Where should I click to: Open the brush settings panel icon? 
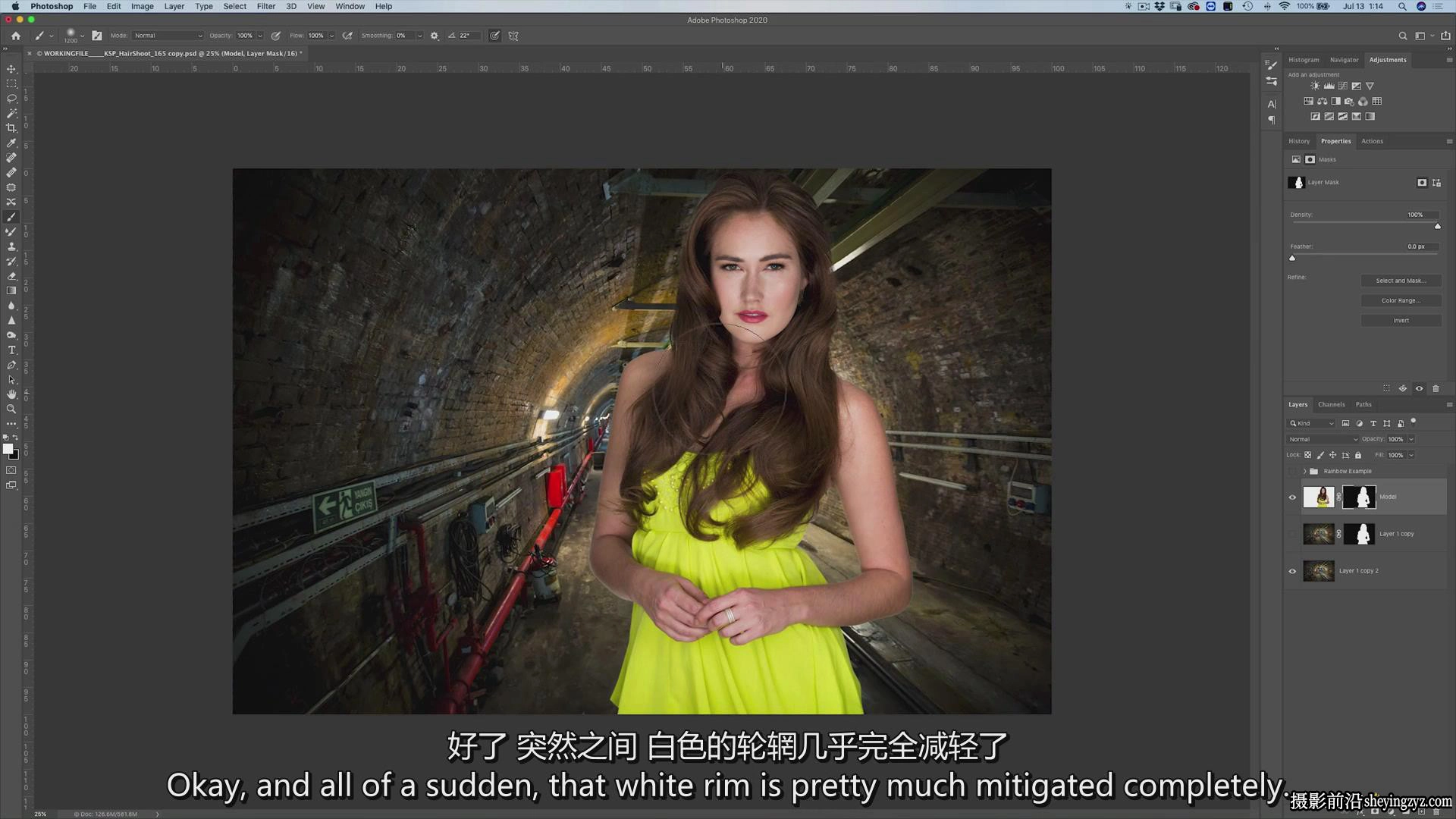point(97,36)
